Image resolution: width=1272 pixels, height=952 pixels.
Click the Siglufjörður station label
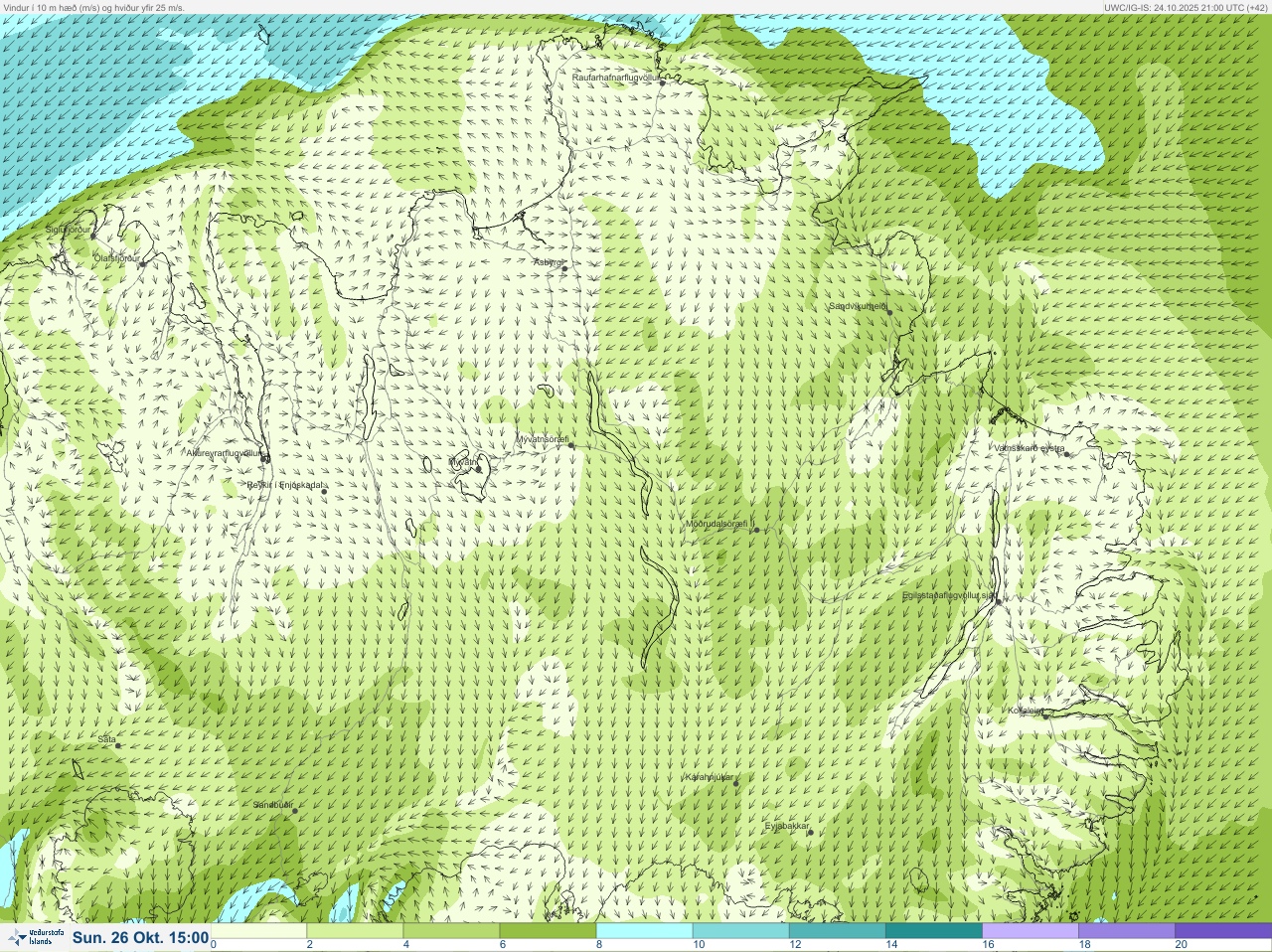pos(68,230)
